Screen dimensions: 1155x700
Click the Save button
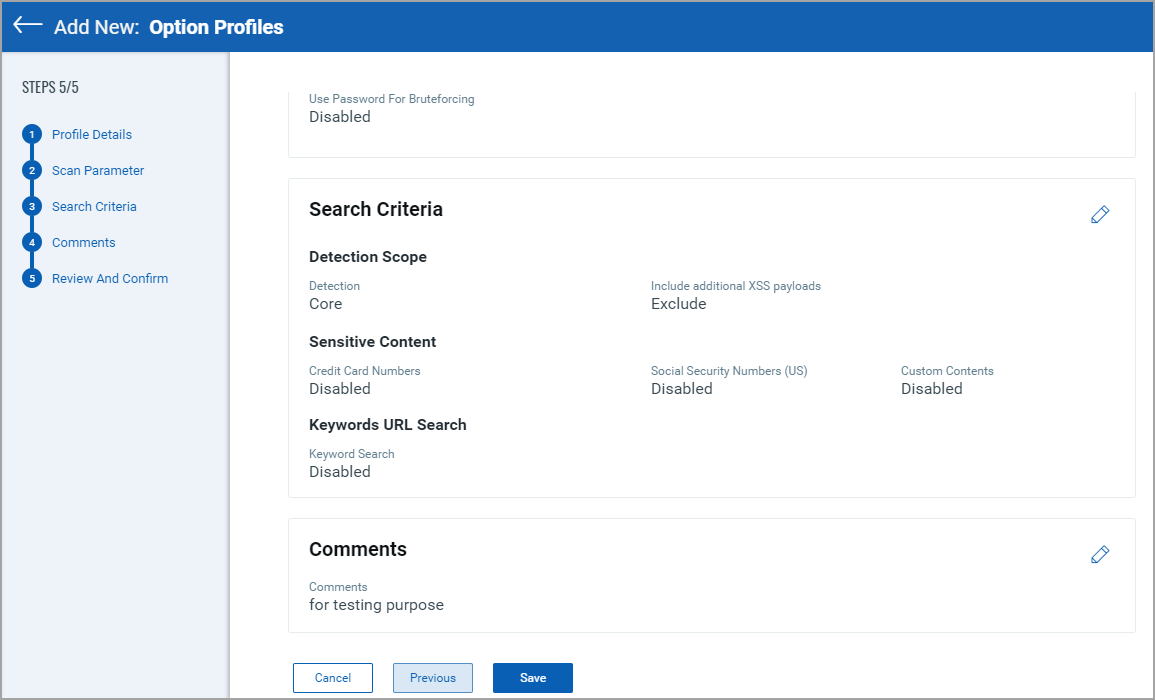click(x=532, y=677)
